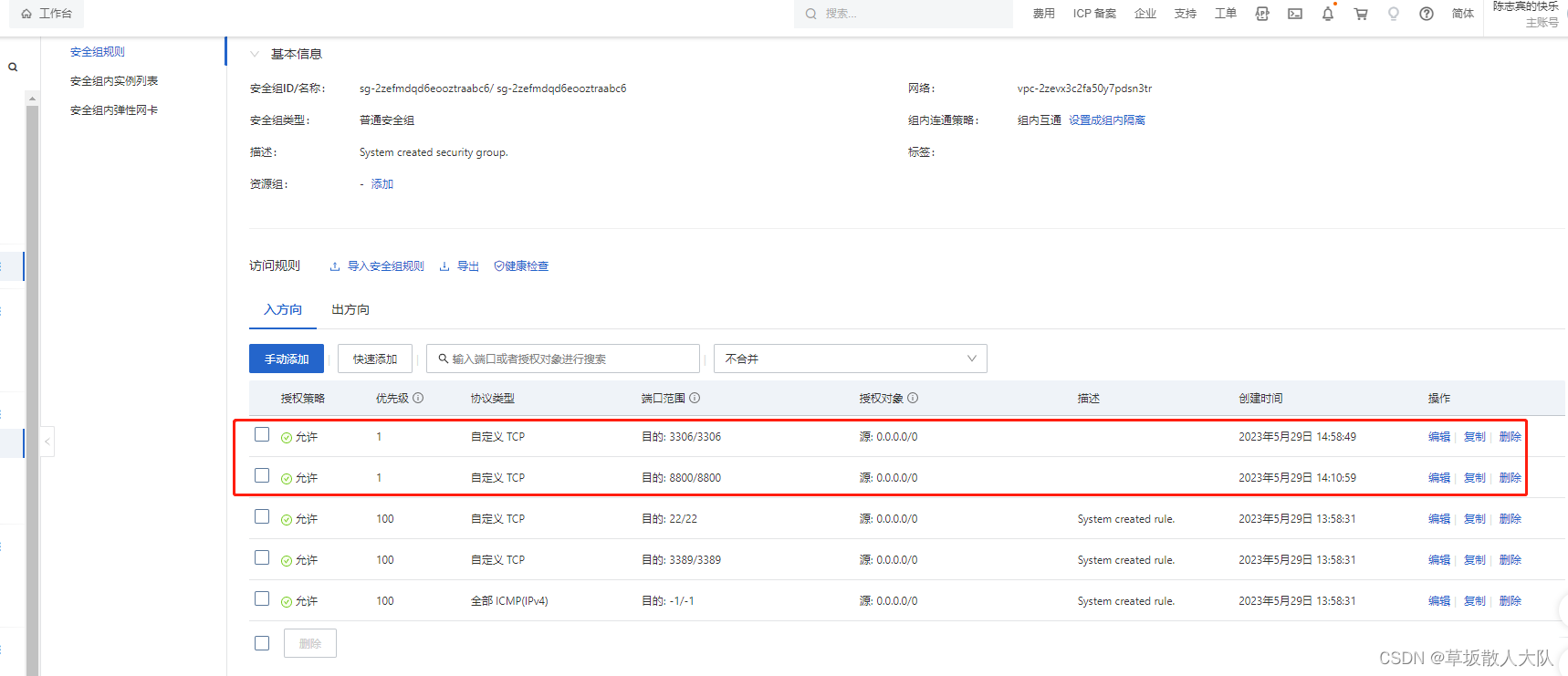Image resolution: width=1568 pixels, height=676 pixels.
Task: Select checkbox for port 3306 rule
Action: click(262, 434)
